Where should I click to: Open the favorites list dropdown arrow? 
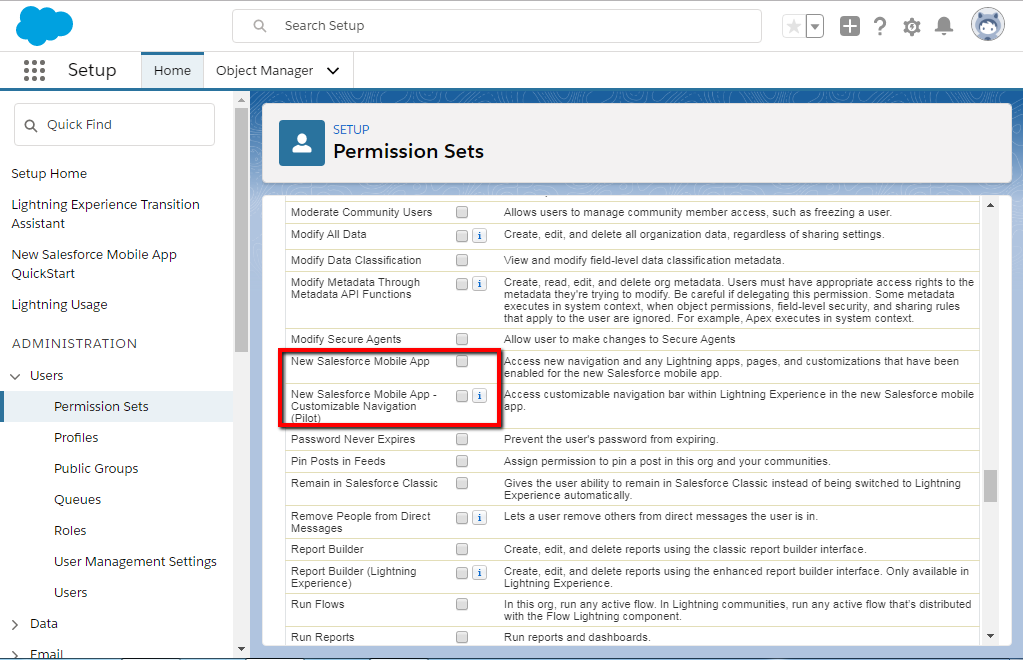[815, 27]
